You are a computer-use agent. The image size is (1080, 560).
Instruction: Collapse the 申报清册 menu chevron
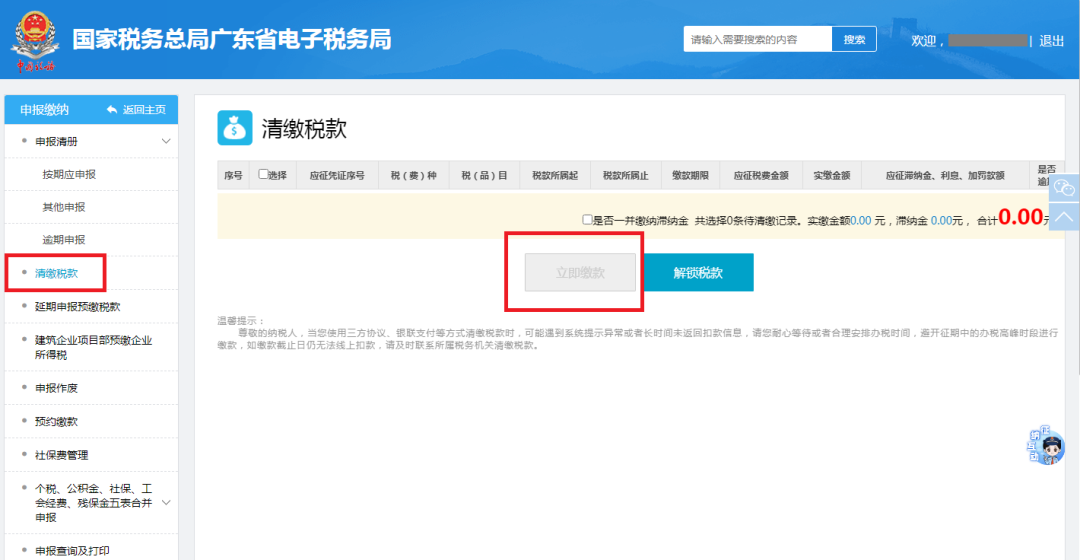[x=166, y=141]
